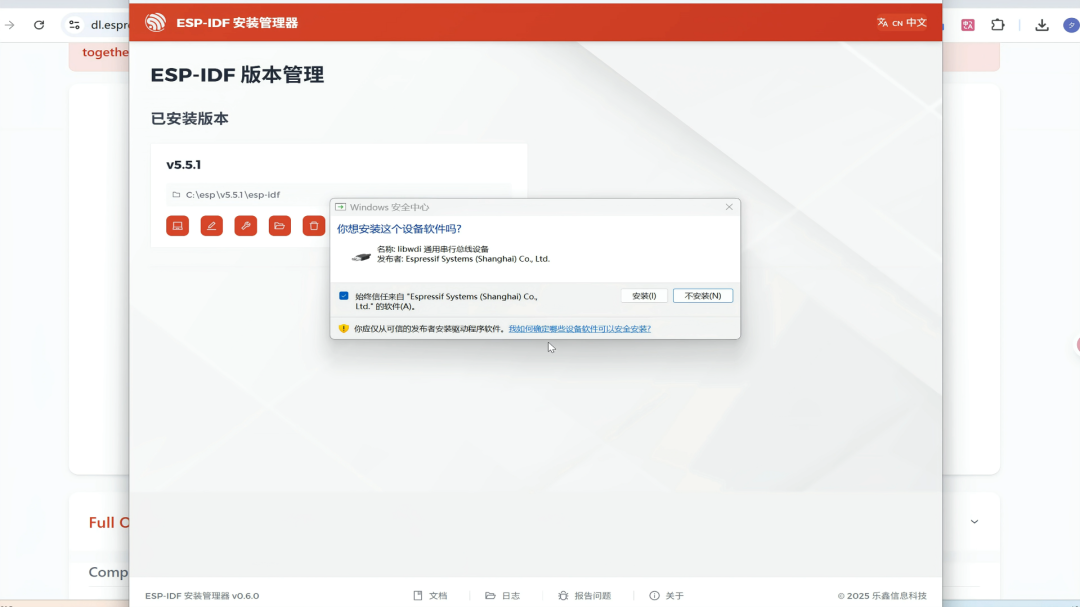Click the v5.5.1 version heading
Viewport: 1080px width, 607px height.
point(184,165)
